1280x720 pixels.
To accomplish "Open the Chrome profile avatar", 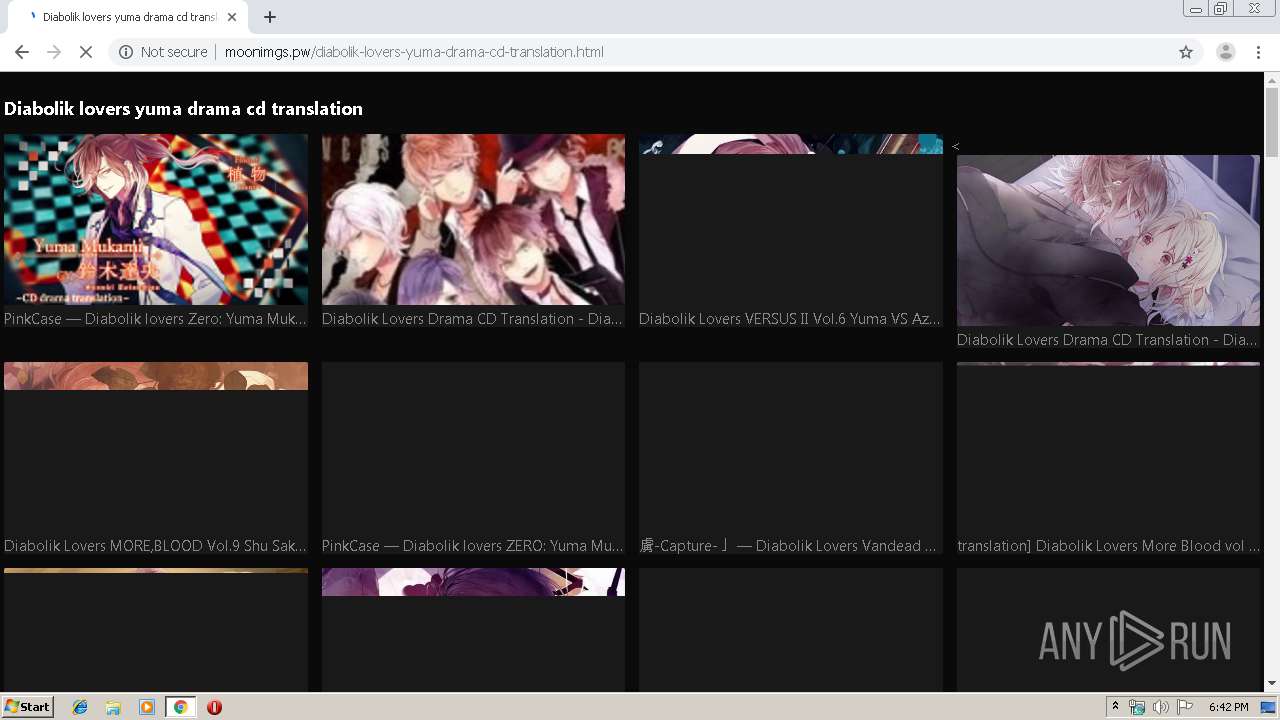I will 1225,52.
